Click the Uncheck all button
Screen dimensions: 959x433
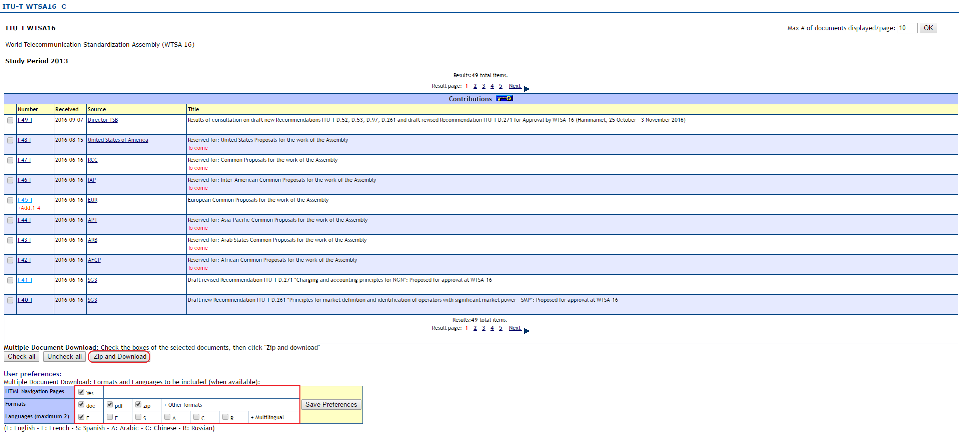point(65,357)
